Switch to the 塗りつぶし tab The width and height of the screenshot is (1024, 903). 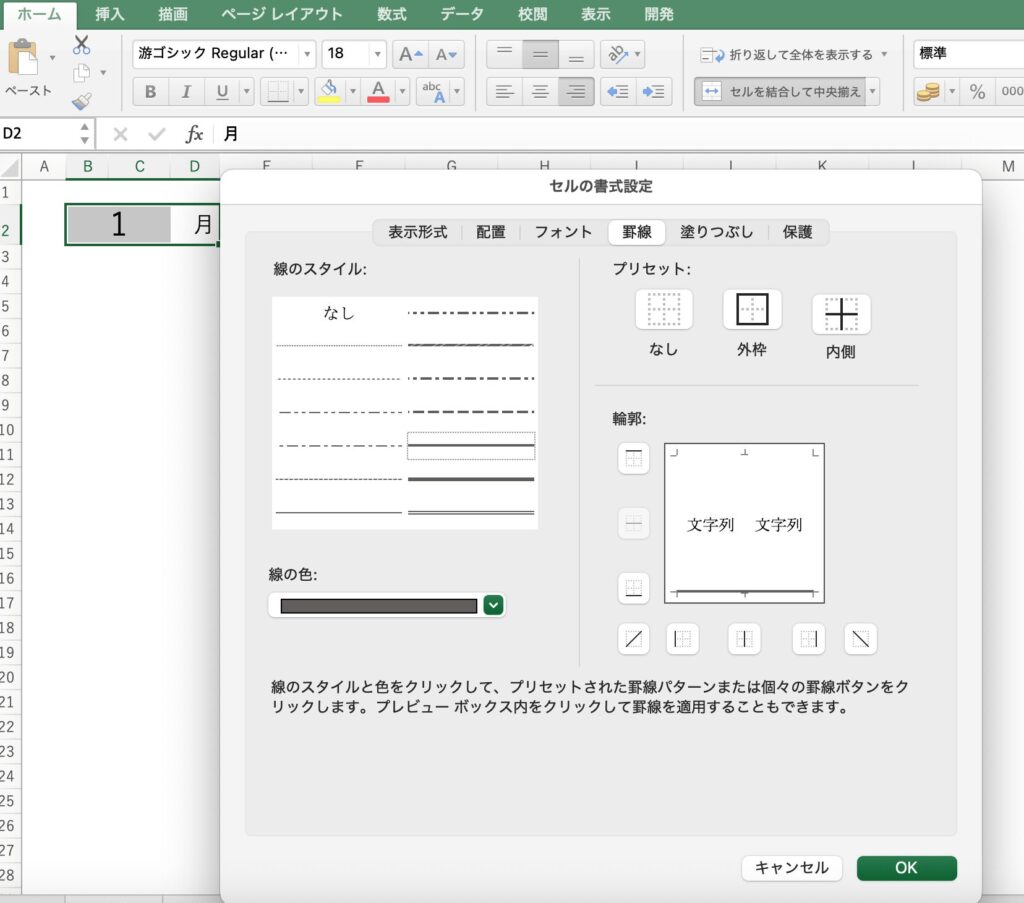coord(716,232)
